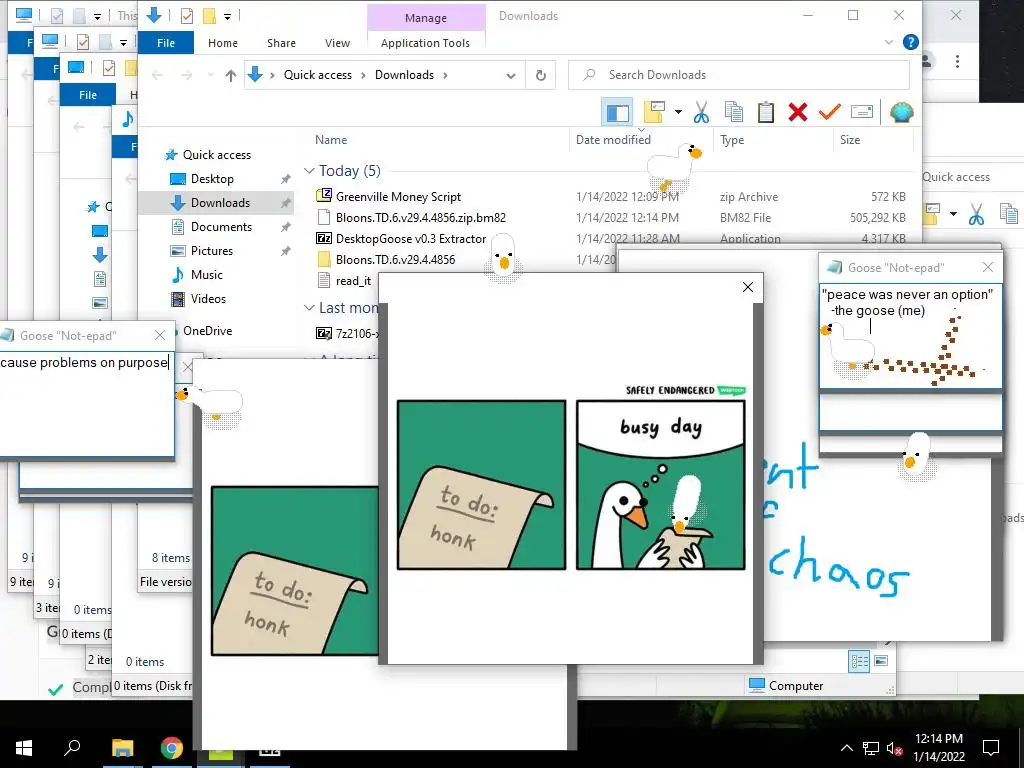Select the Bloons.TD.6.v29.4.4856.zip.bm82 file
This screenshot has height=768, width=1024.
click(421, 217)
